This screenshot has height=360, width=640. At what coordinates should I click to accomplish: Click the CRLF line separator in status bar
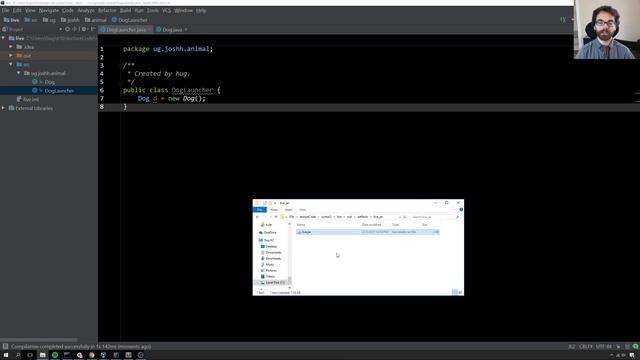click(585, 347)
